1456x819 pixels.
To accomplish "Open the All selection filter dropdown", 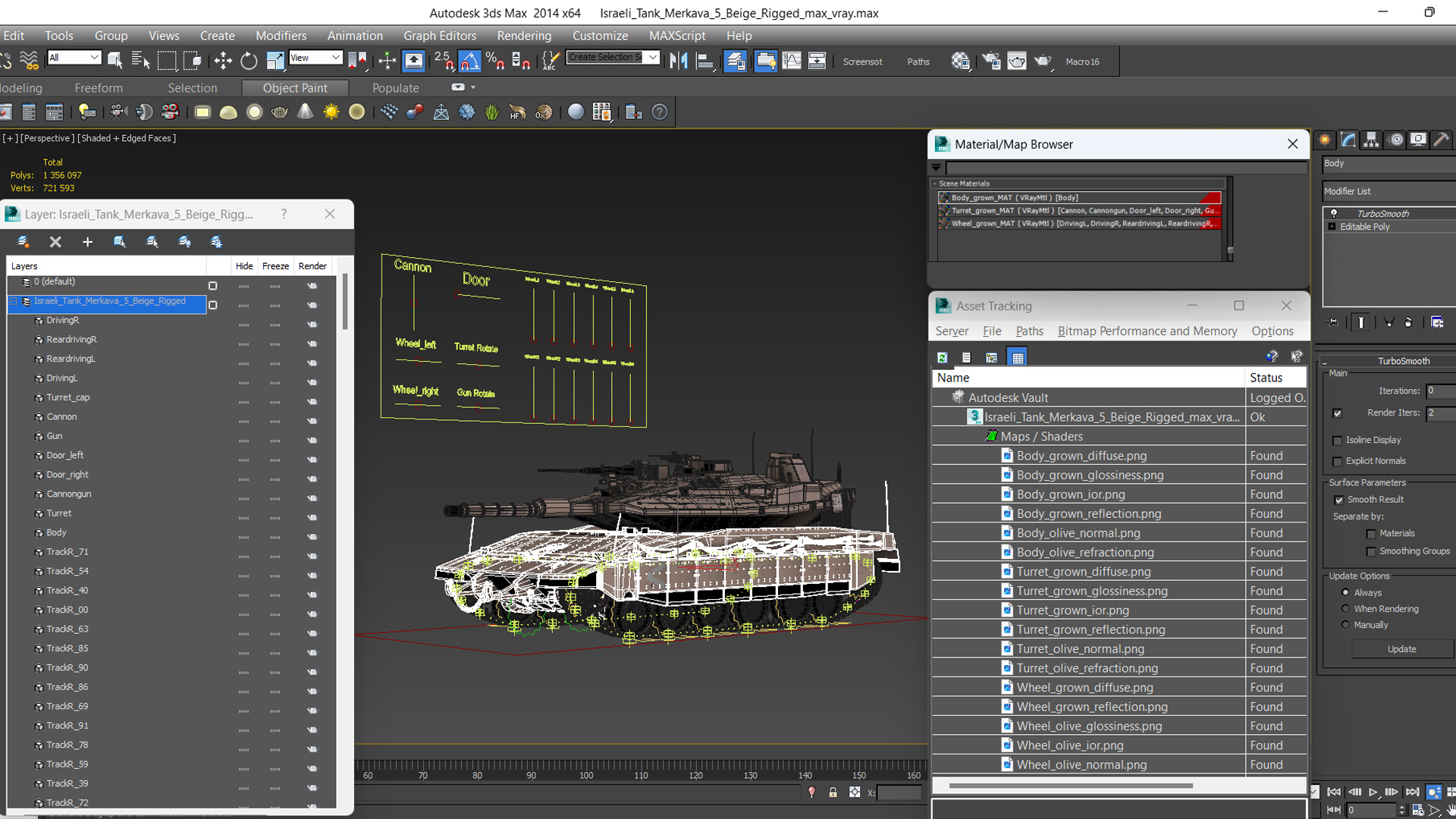I will tap(74, 58).
